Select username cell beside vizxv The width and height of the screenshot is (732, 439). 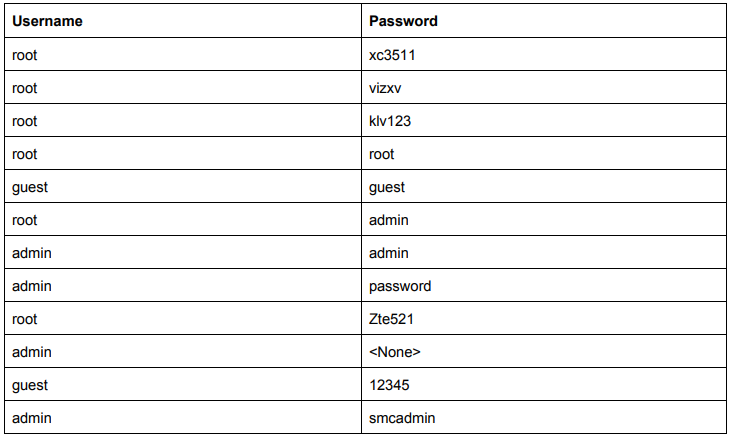tap(25, 88)
